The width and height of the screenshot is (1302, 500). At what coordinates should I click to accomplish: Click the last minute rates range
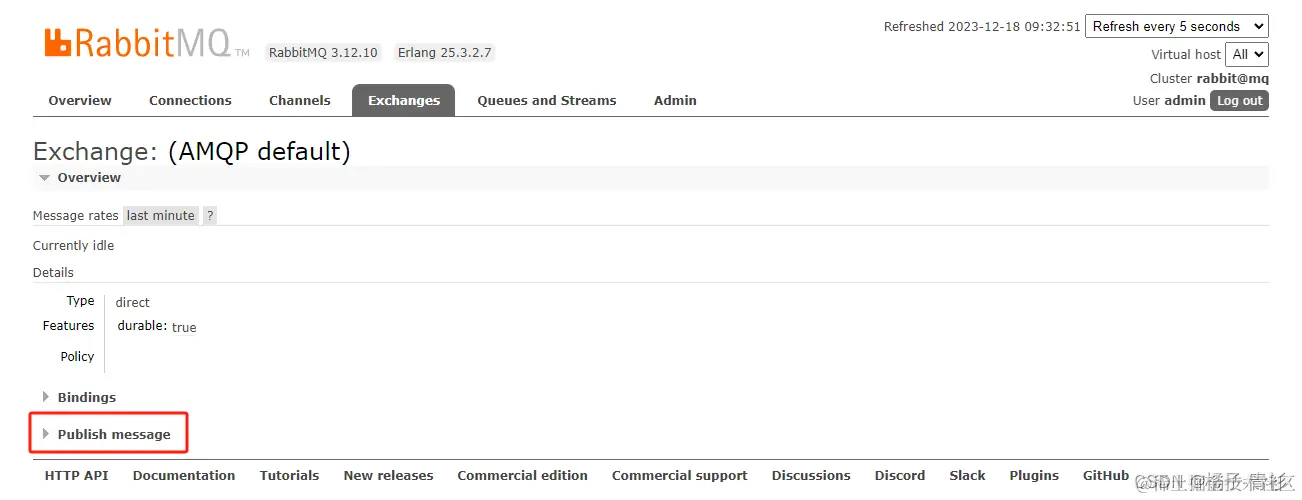(x=160, y=215)
